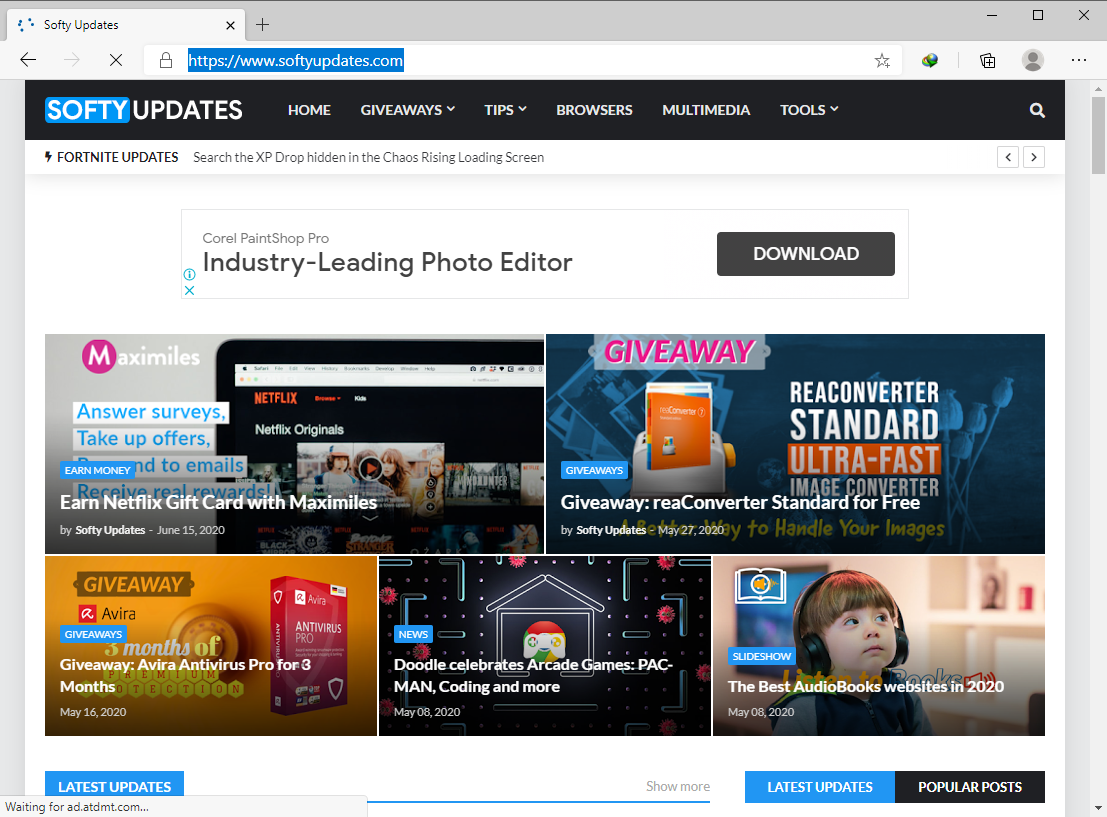Open Earn Netflix Gift Card with Maximiles article
This screenshot has width=1107, height=817.
tap(218, 502)
